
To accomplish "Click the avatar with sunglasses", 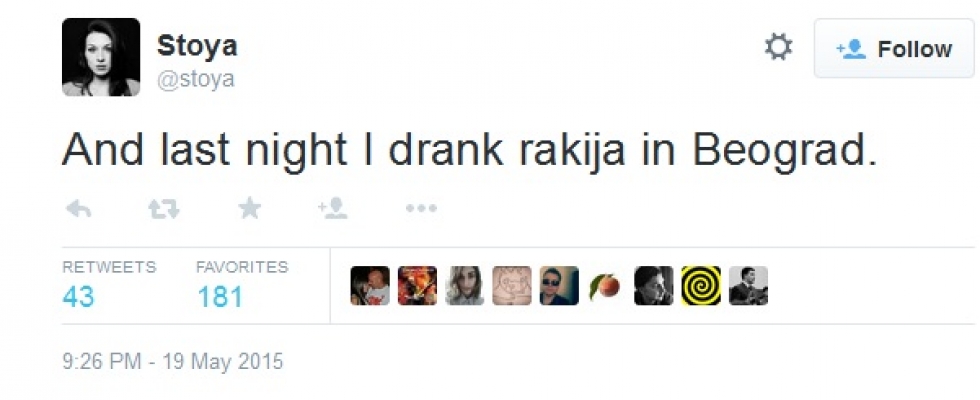I will coord(559,286).
